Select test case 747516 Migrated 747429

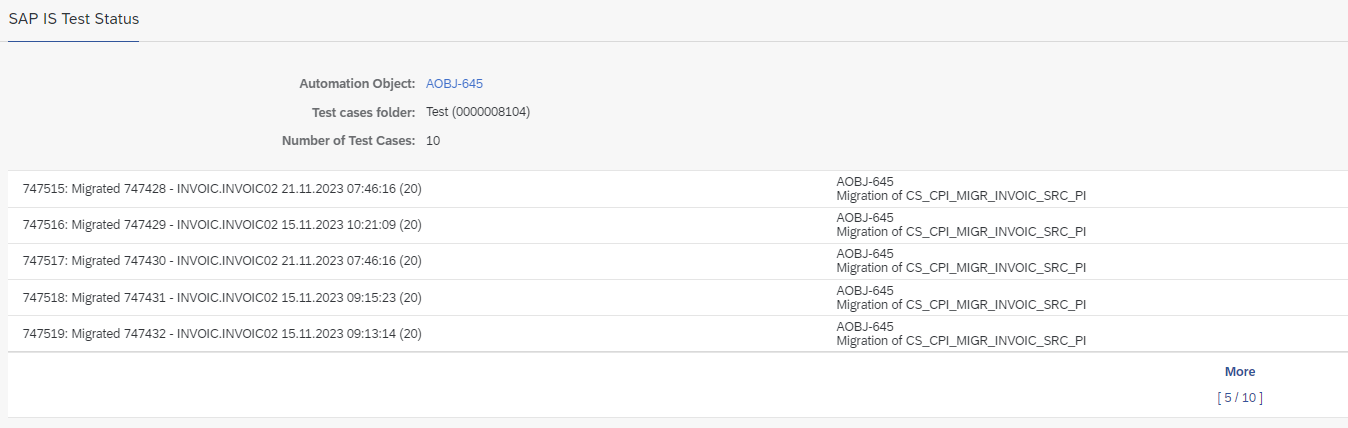coord(221,225)
